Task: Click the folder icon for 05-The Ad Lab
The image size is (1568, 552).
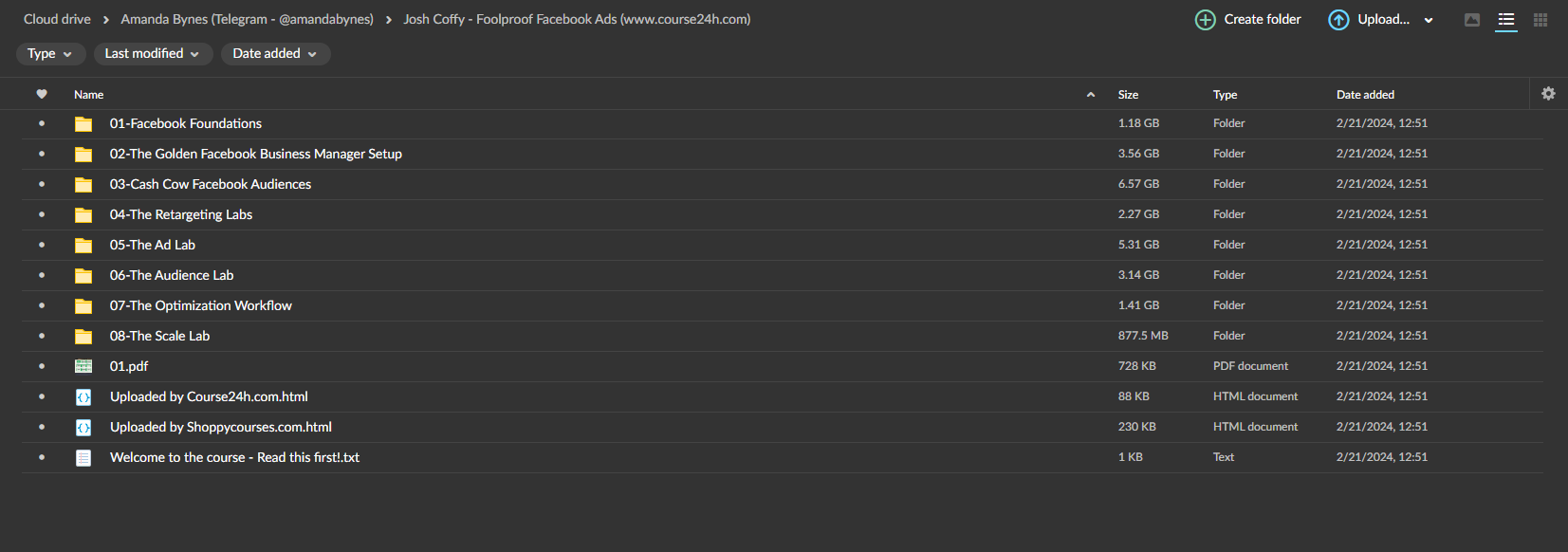Action: (83, 246)
